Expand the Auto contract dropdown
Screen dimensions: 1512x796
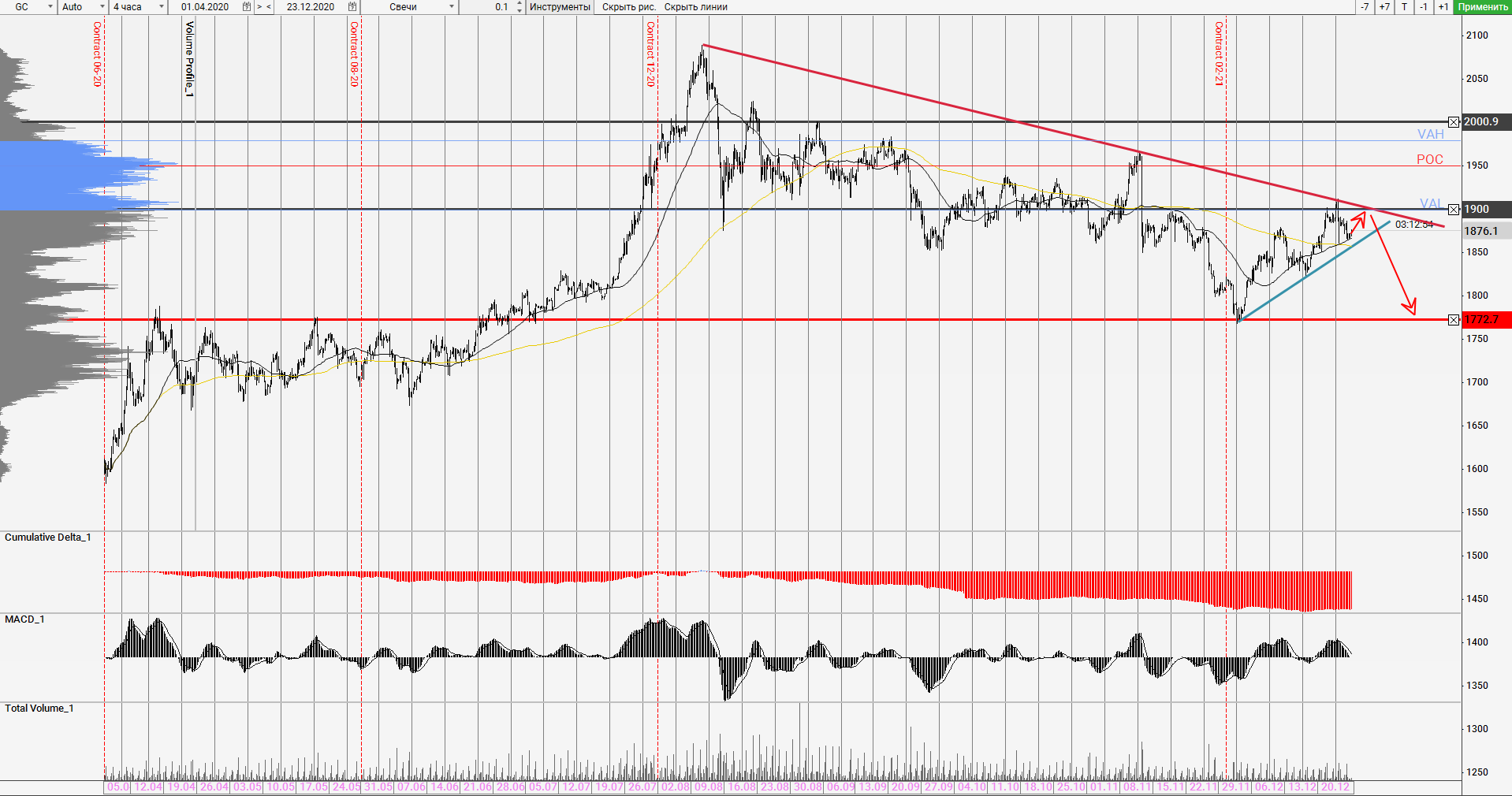click(x=102, y=7)
